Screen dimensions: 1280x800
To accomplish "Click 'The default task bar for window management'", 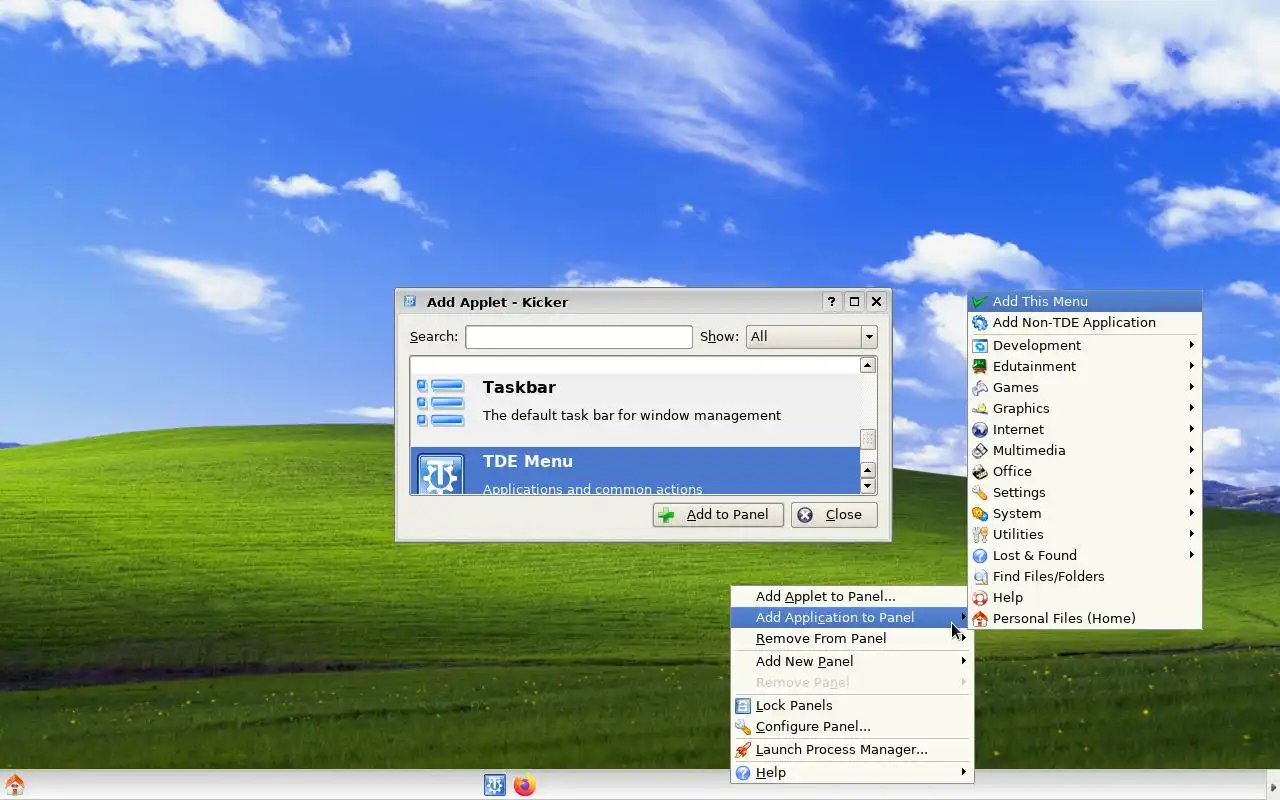I will tap(632, 416).
